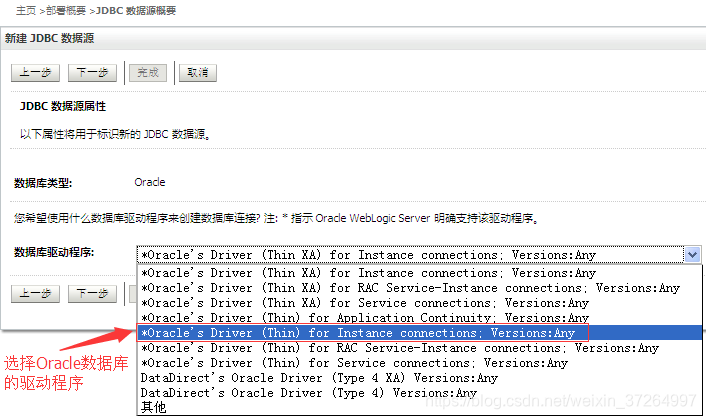Select Thin for Application Continuity option
The image size is (706, 419).
419,318
